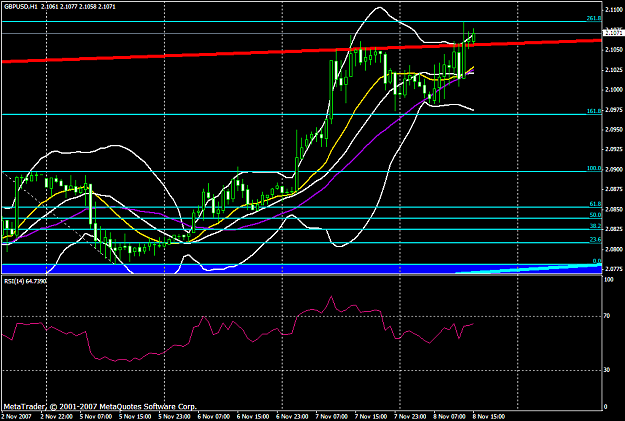Click the RSI scale value 30

(x=607, y=370)
